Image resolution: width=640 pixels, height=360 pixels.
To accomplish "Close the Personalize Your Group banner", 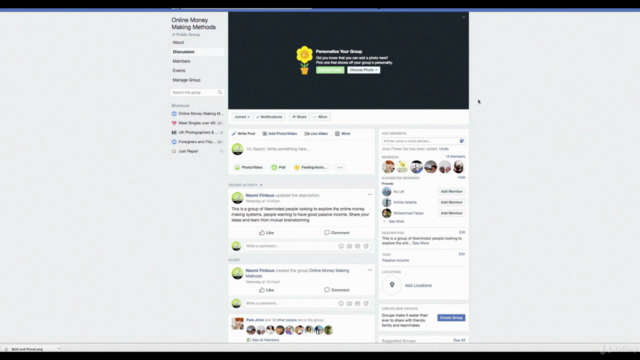I will (x=463, y=17).
